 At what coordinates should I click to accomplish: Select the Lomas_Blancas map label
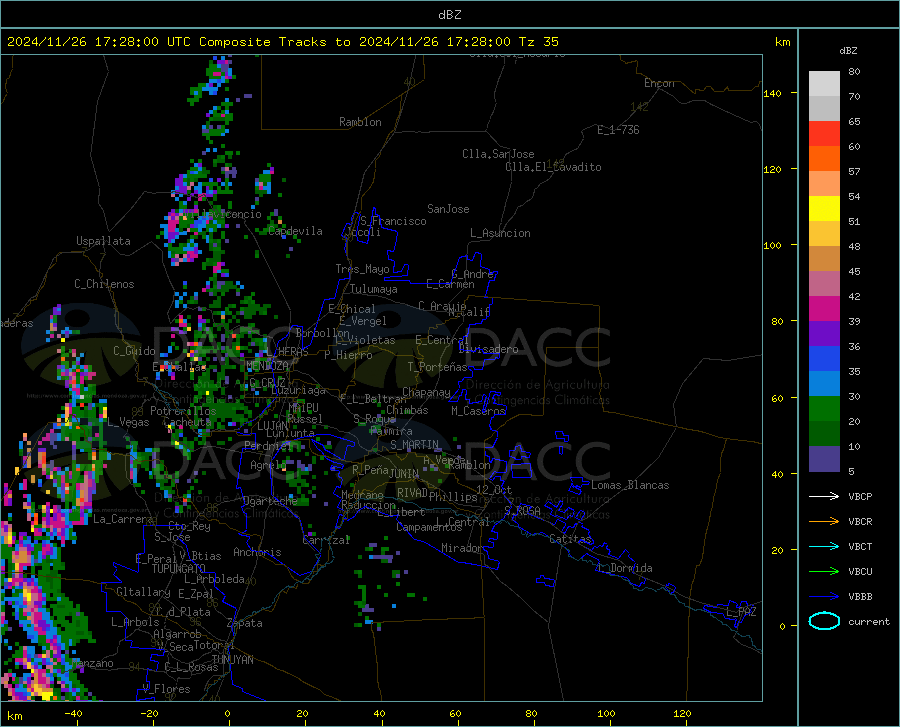tap(630, 485)
